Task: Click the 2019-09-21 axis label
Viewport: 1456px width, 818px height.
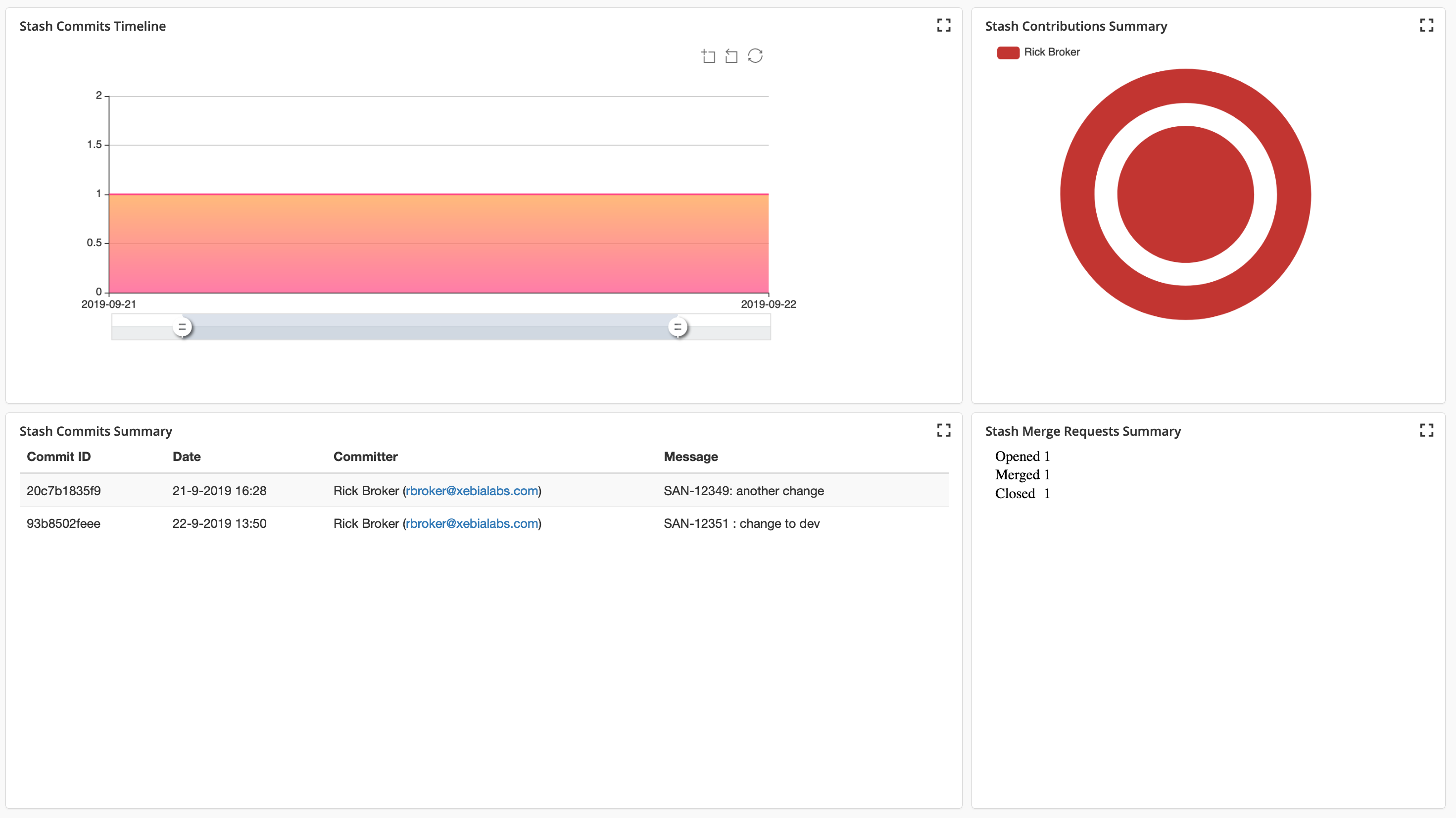Action: click(108, 304)
